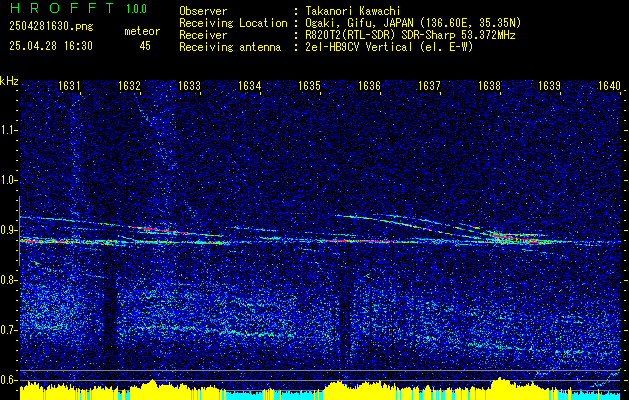Click antenna value 2el-HB9CV Vertical

point(389,47)
